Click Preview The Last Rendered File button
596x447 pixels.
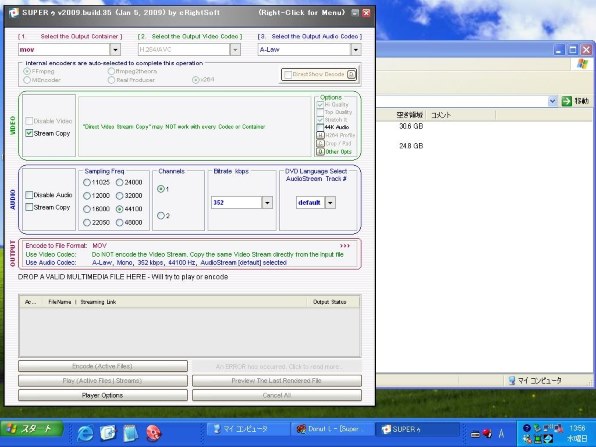point(277,380)
